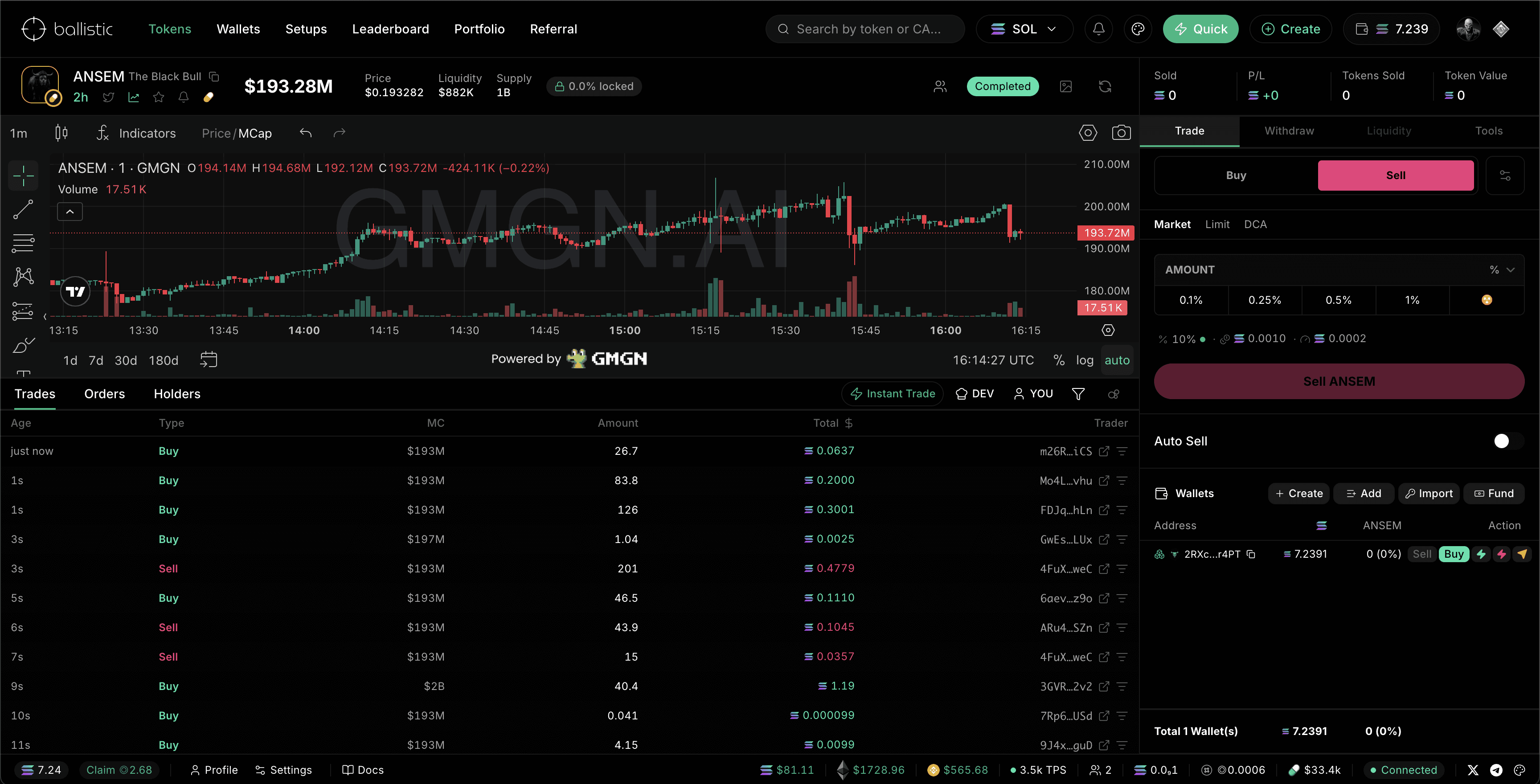Open the 1m timeframe selector
This screenshot has width=1540, height=784.
(19, 133)
